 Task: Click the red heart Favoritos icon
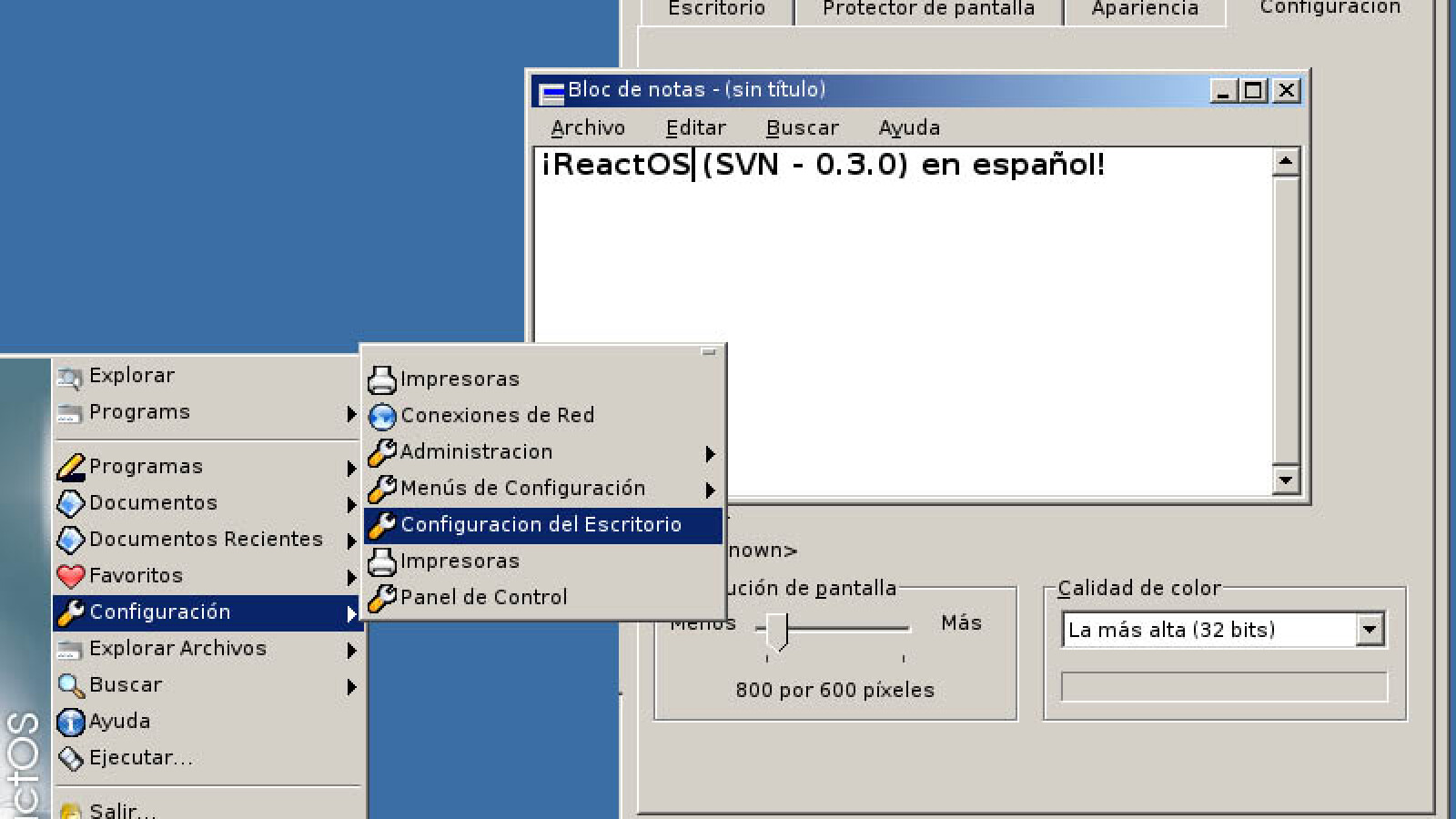[70, 576]
